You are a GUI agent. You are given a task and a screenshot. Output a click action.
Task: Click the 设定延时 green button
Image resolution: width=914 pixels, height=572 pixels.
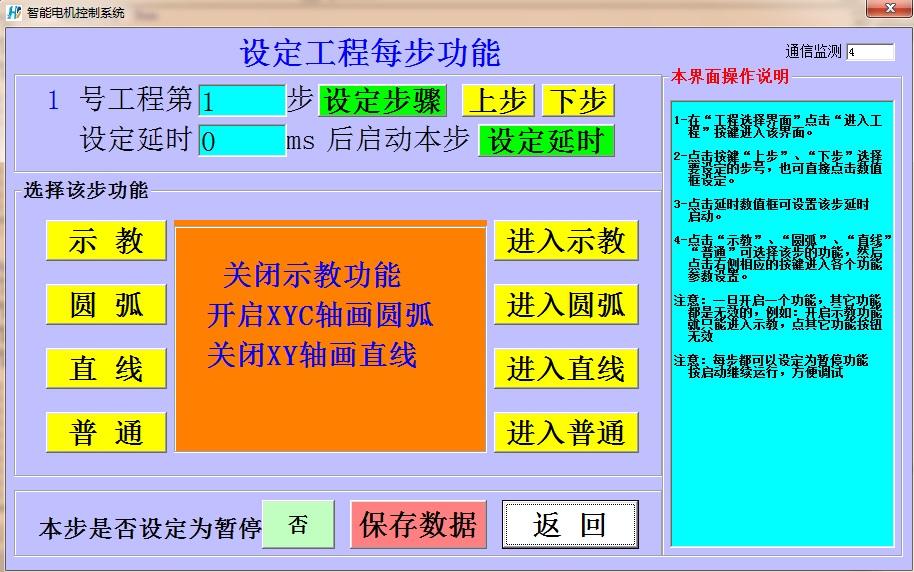point(546,141)
